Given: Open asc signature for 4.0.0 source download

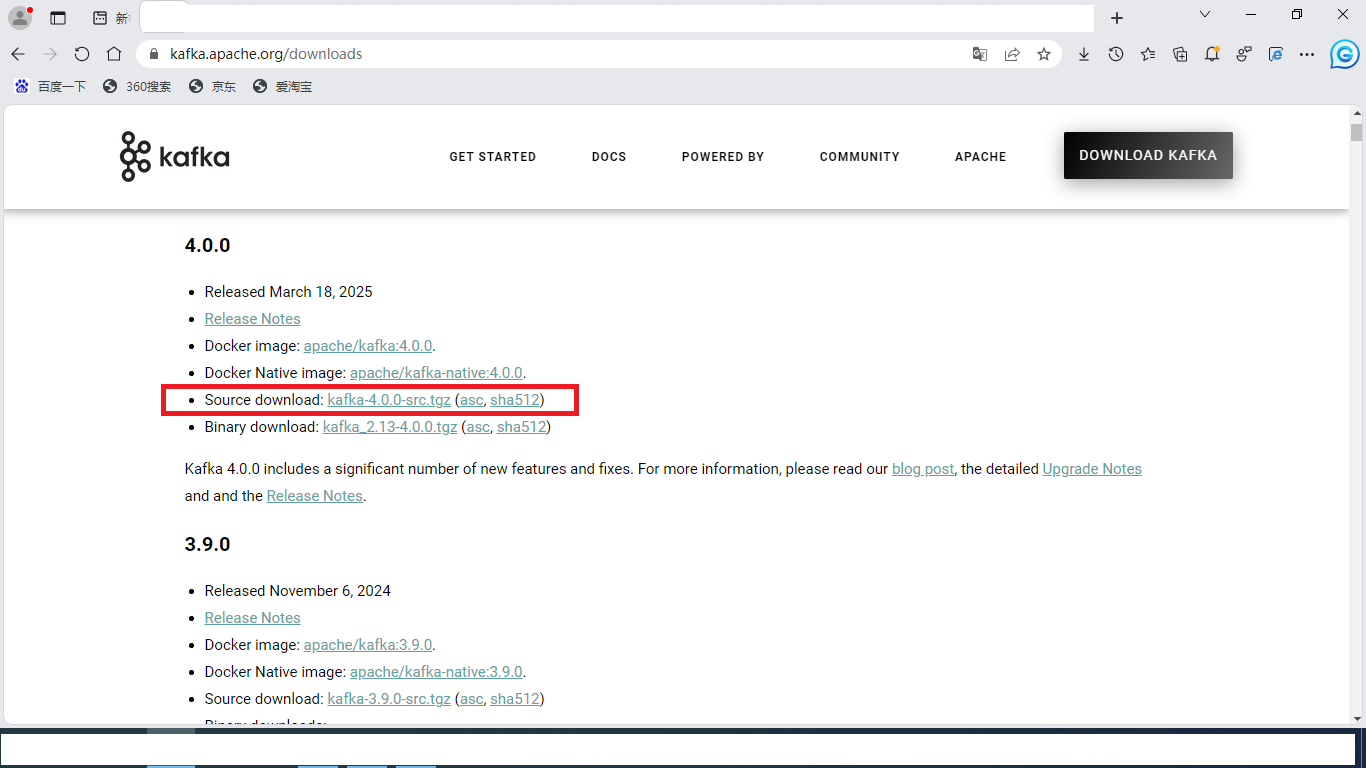Looking at the screenshot, I should pos(472,400).
